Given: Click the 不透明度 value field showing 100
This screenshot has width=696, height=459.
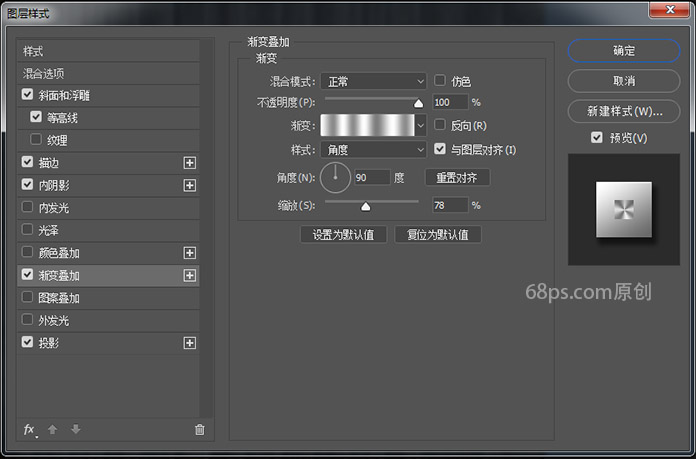Looking at the screenshot, I should (x=450, y=103).
